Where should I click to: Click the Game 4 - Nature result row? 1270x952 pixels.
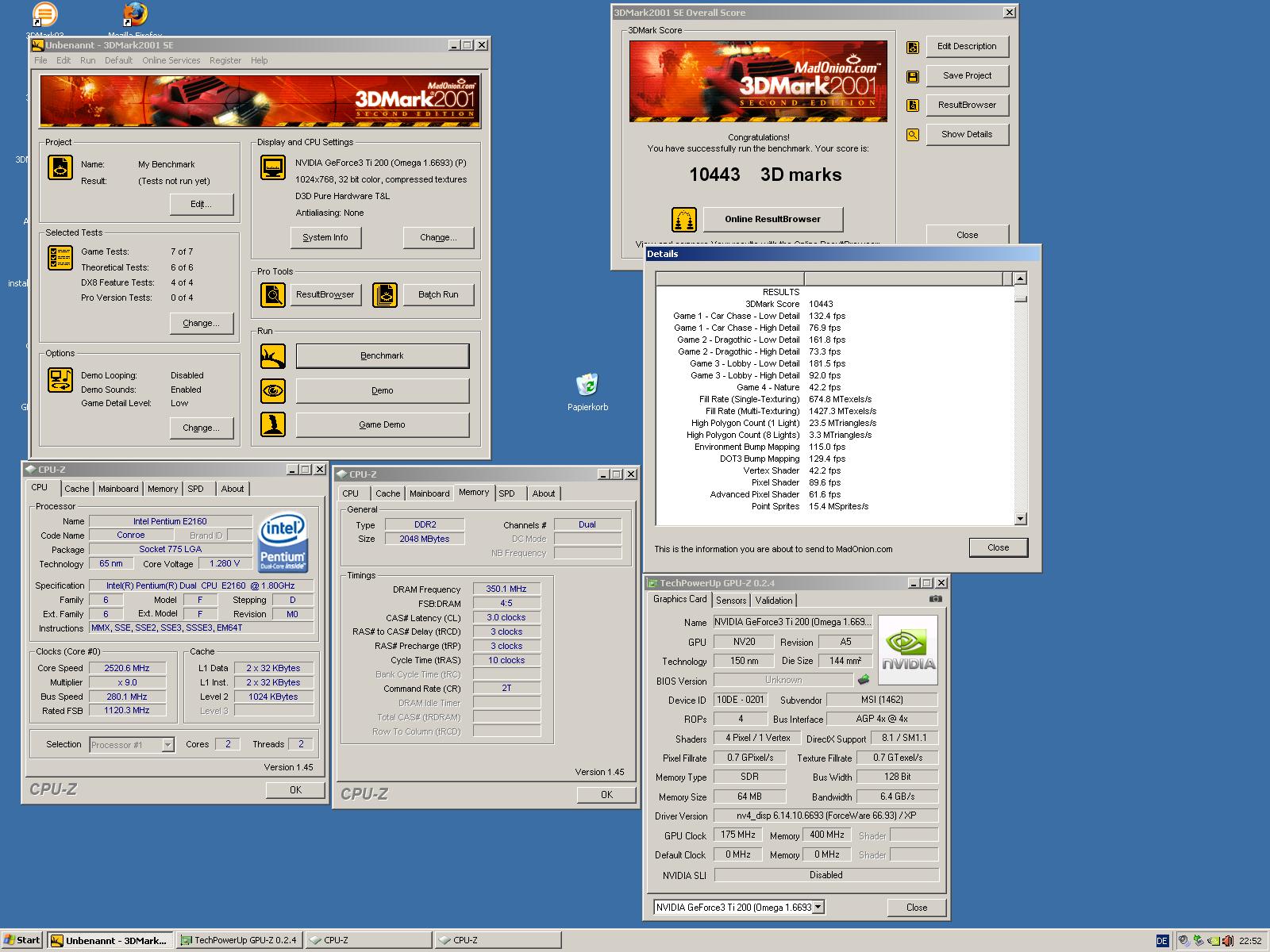833,387
